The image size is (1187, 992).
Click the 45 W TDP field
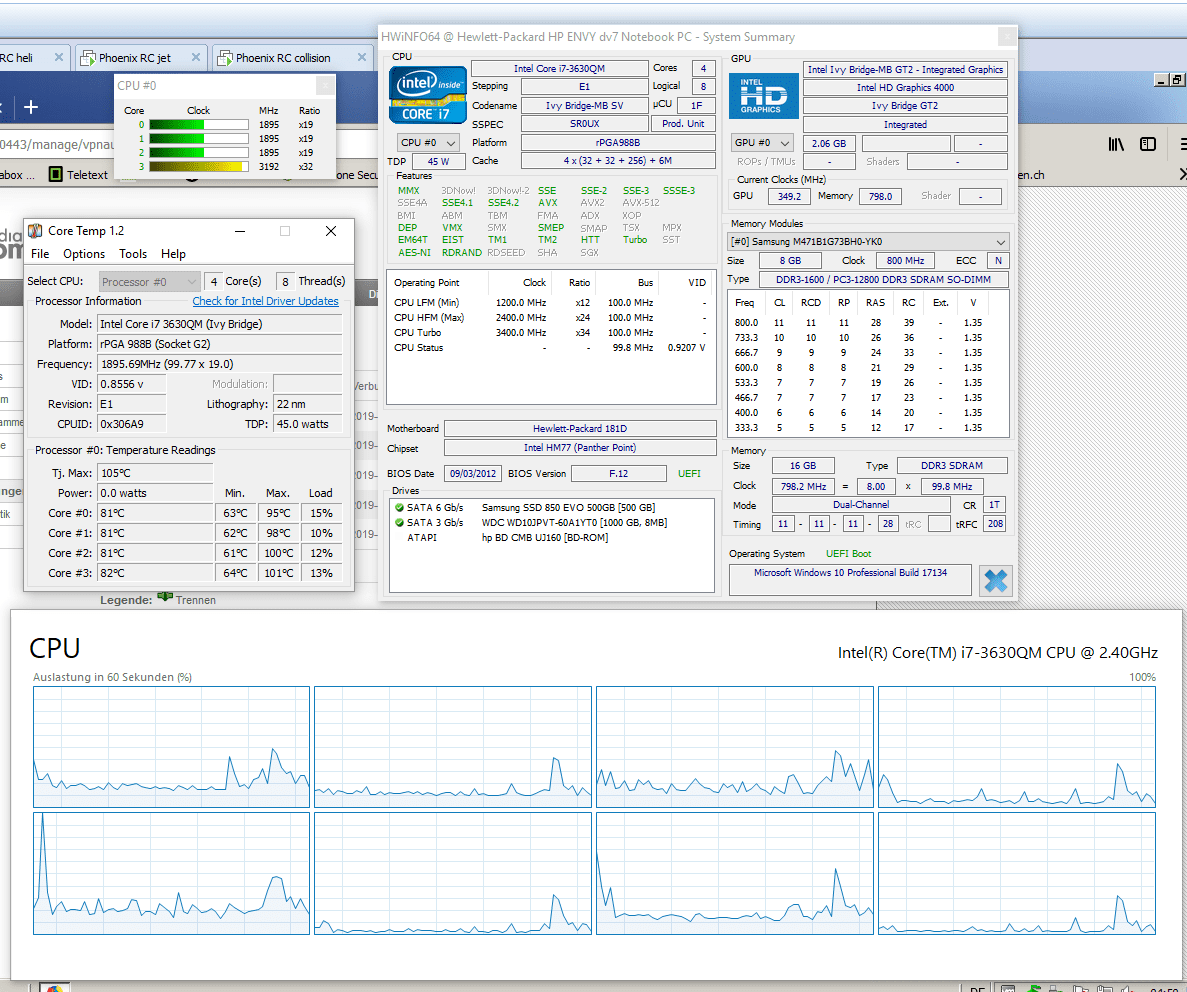coord(438,161)
